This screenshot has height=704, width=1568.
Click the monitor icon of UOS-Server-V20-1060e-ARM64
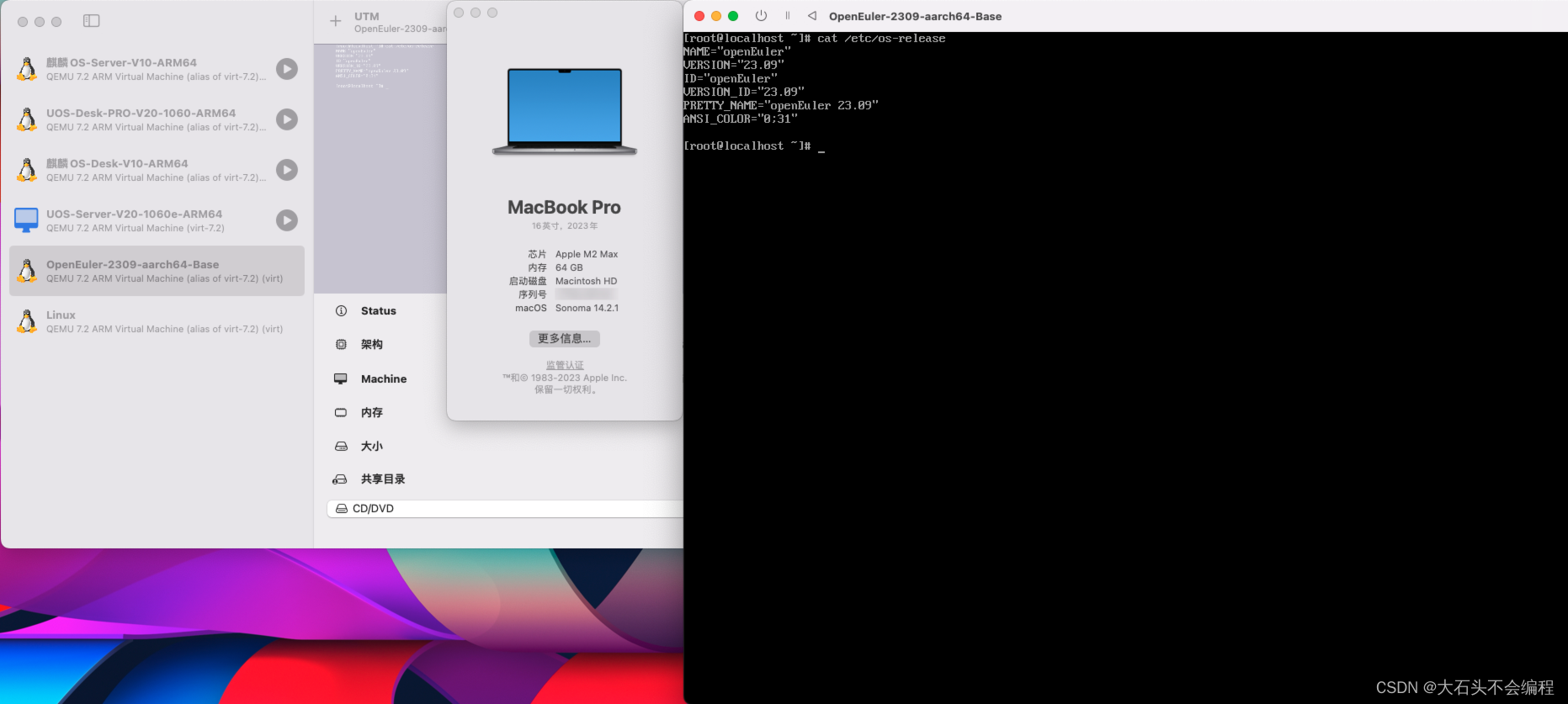(x=26, y=220)
